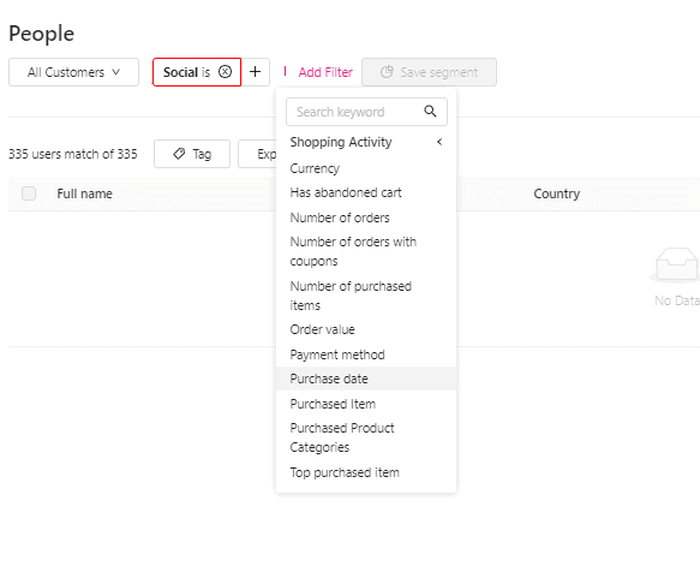700x572 pixels.
Task: Toggle the select-all checkbox beside Full name
Action: [x=29, y=194]
